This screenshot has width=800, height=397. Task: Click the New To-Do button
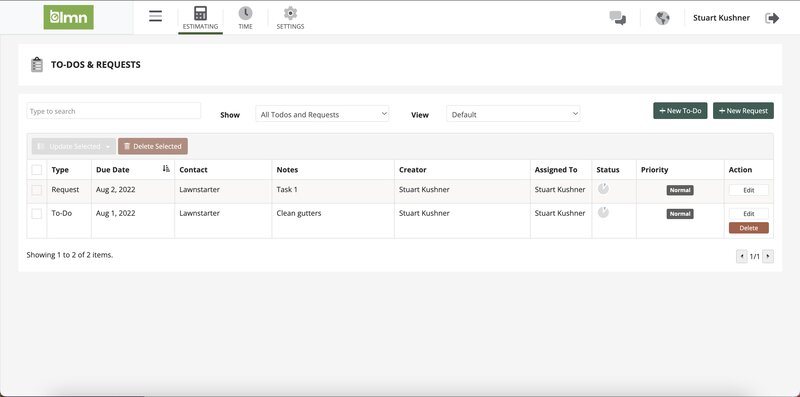(x=680, y=111)
